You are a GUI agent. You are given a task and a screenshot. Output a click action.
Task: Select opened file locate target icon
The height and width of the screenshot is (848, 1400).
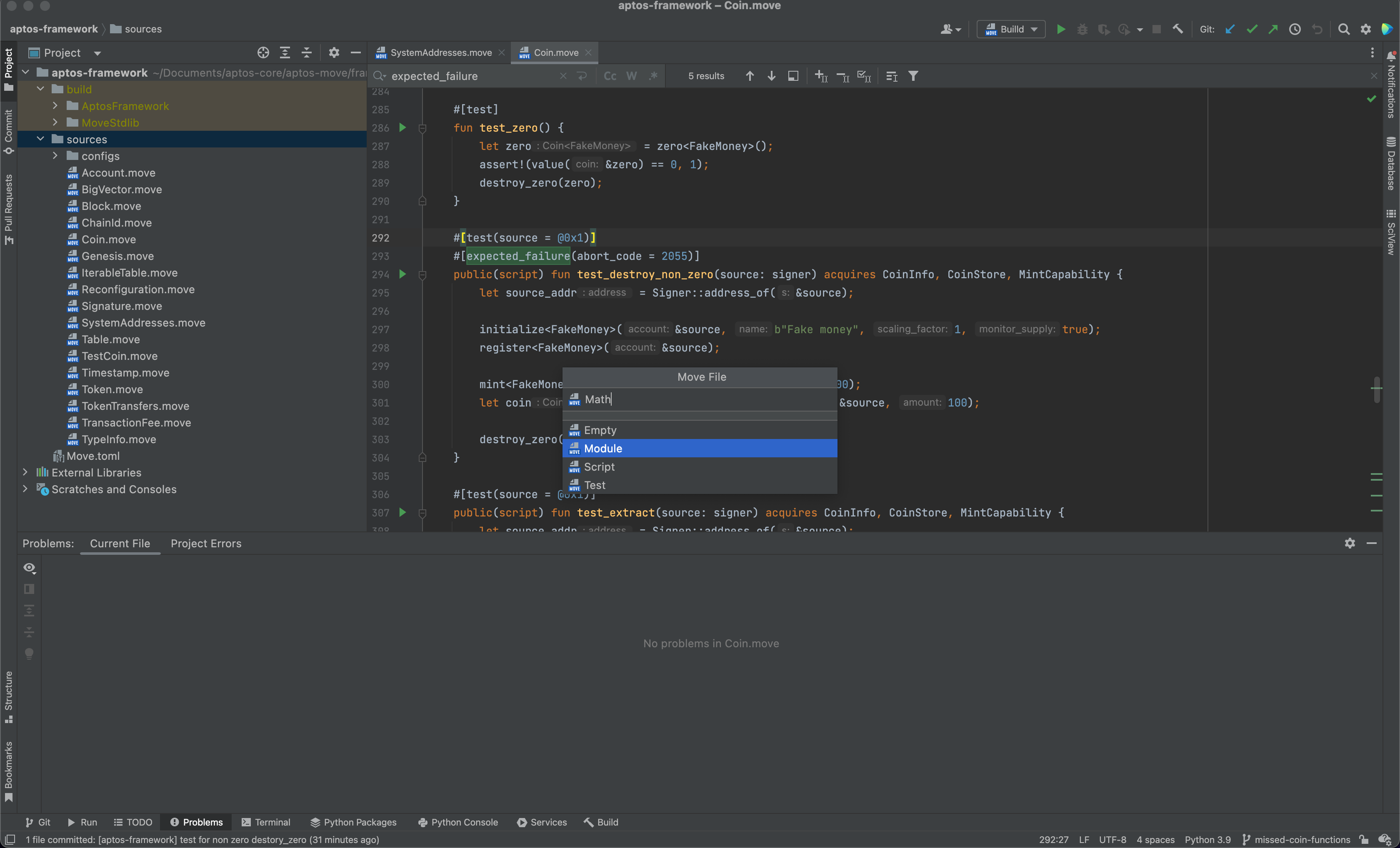263,53
